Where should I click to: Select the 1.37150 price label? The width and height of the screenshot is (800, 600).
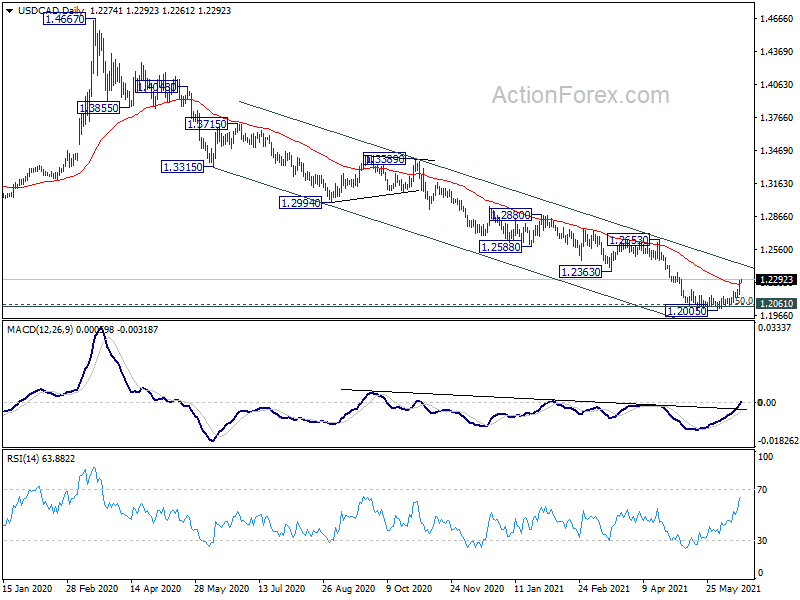(x=207, y=124)
